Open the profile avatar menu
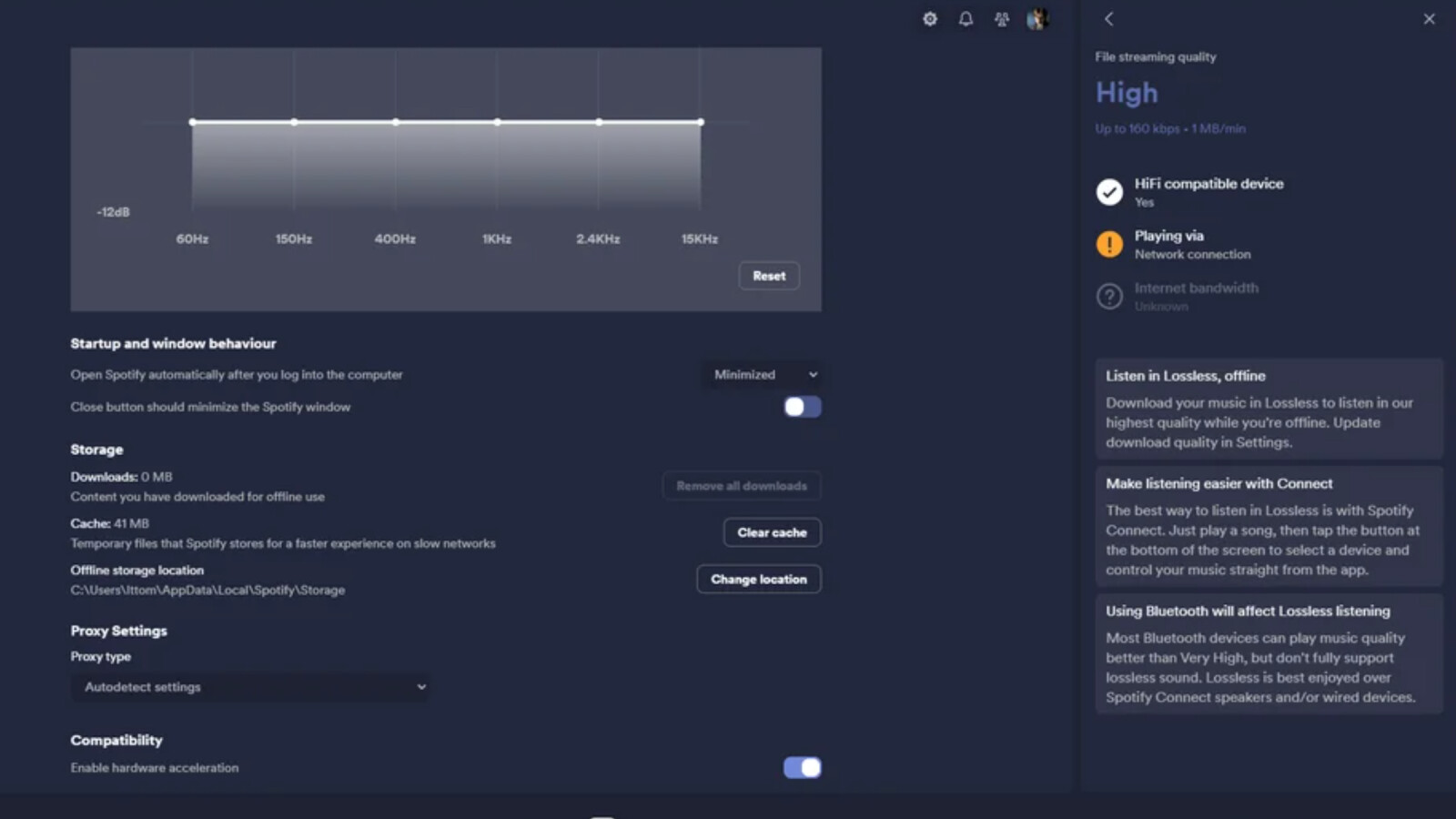This screenshot has height=819, width=1456. coord(1037,19)
